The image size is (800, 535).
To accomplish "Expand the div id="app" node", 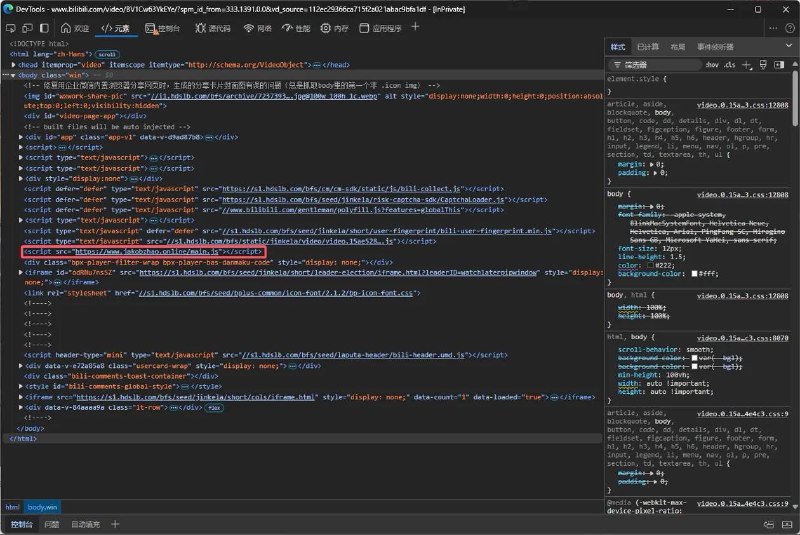I will click(x=21, y=136).
